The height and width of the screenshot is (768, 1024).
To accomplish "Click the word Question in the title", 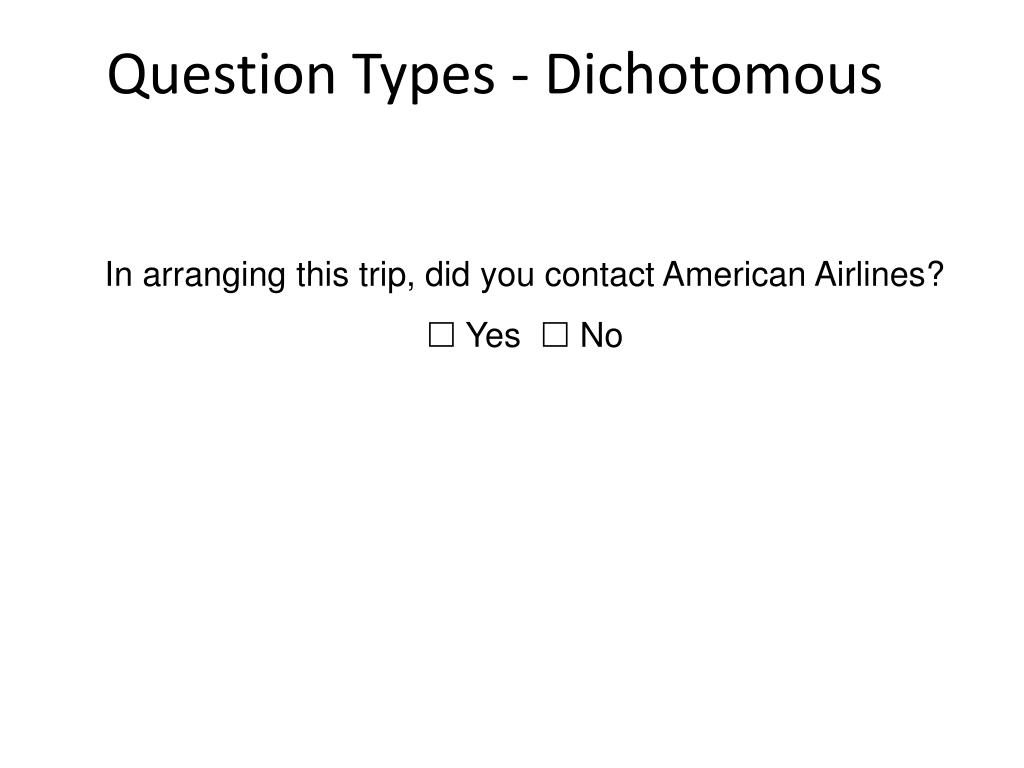I will click(x=221, y=76).
